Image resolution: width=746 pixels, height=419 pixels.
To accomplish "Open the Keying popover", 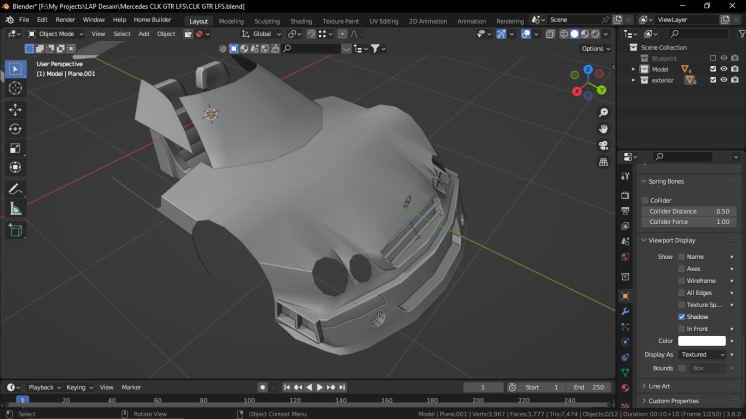I will 79,388.
